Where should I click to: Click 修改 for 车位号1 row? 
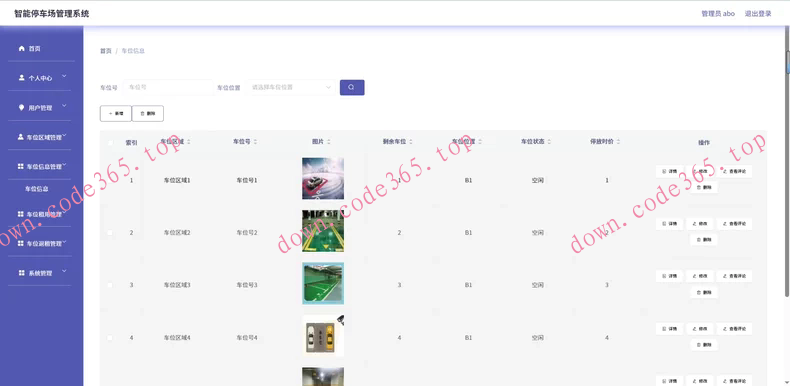[699, 171]
